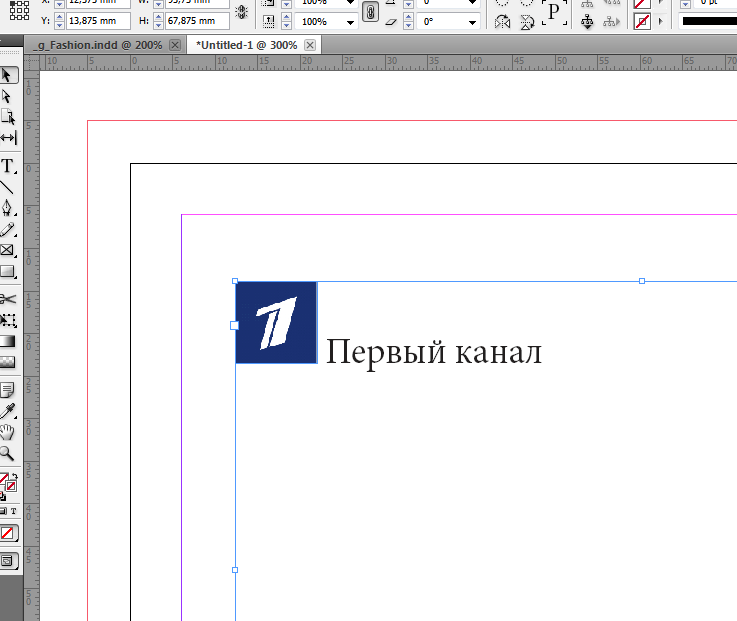This screenshot has height=621, width=737.
Task: Click the Y position field 13,875 mm
Action: 98,21
